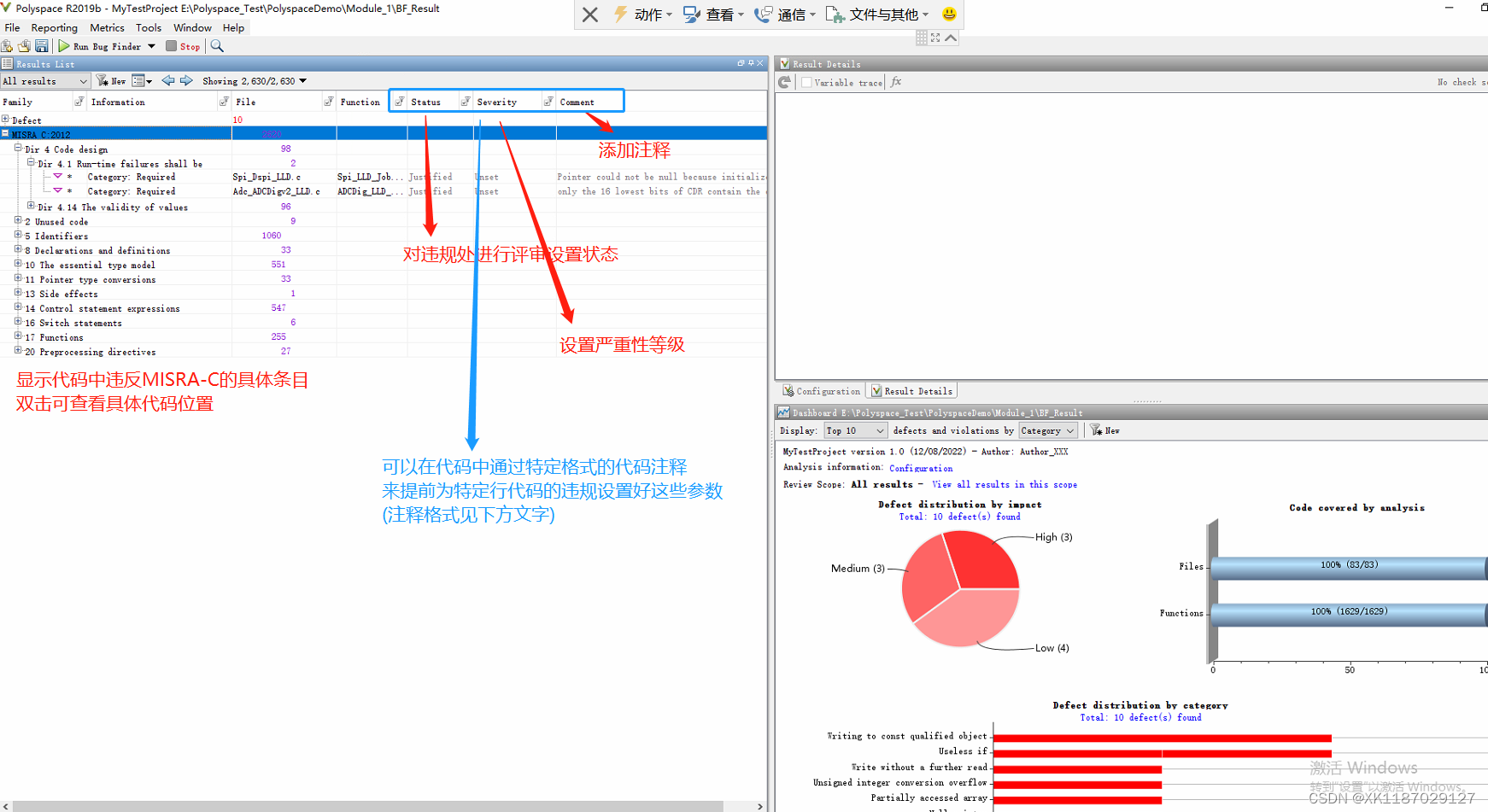Switch to the Result Details tab
The width and height of the screenshot is (1488, 812).
tap(911, 391)
